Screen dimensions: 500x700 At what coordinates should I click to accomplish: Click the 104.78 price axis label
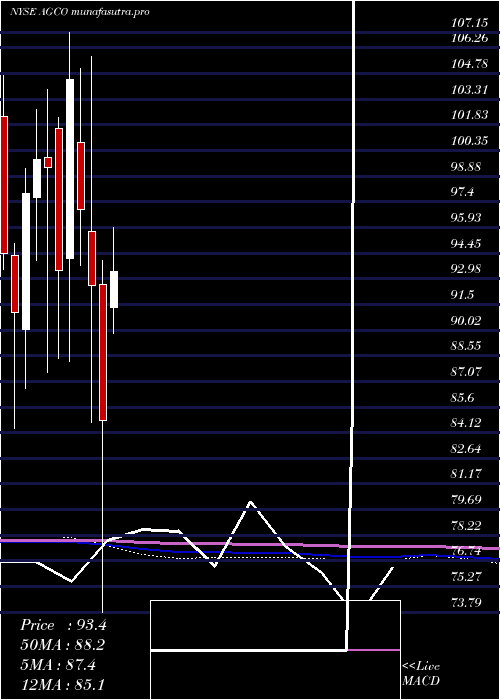coord(470,64)
